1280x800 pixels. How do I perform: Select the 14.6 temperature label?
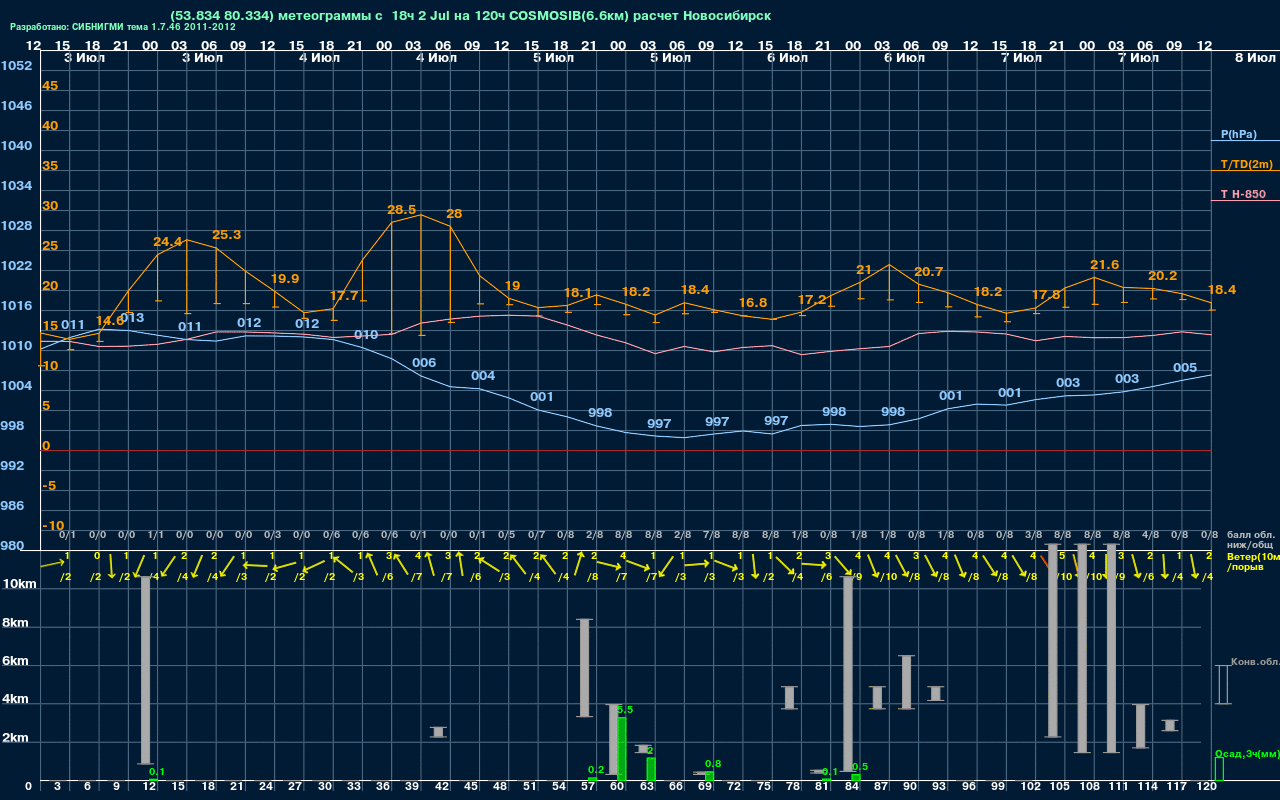(110, 321)
